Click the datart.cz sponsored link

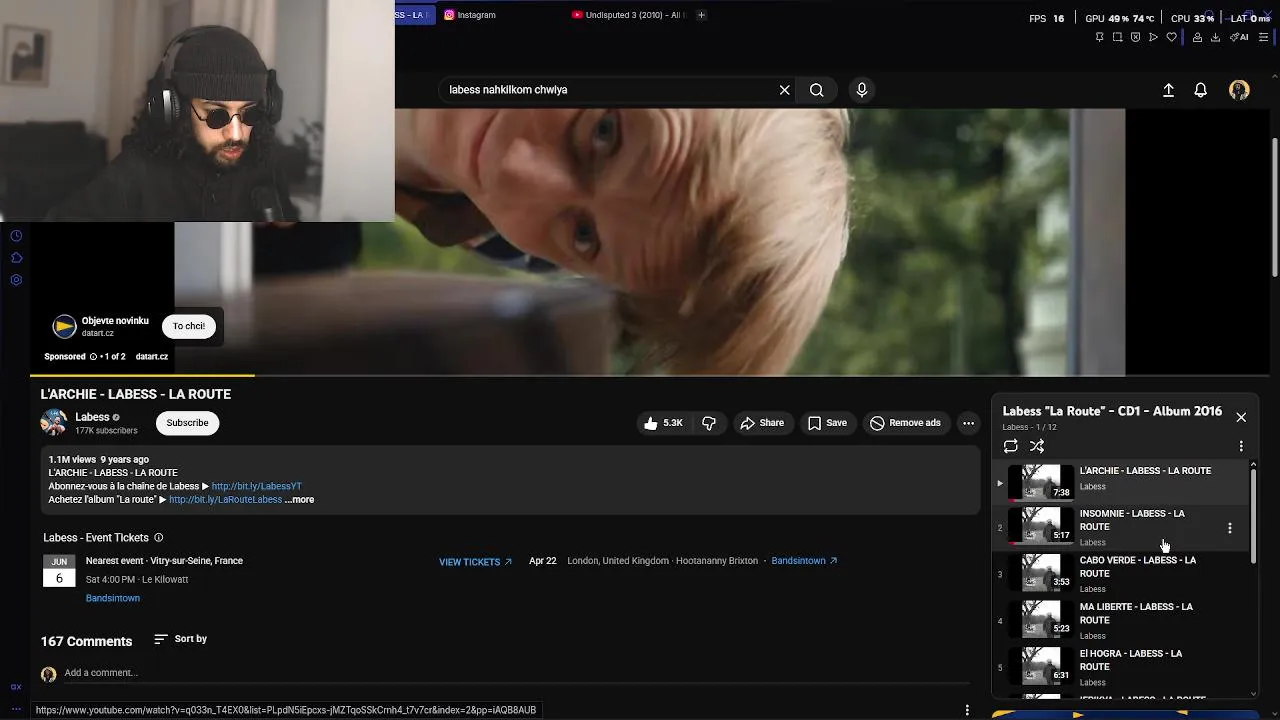click(152, 356)
